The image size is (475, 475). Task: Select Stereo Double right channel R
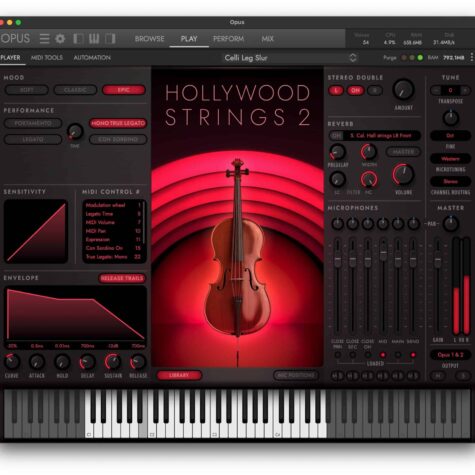coord(375,90)
